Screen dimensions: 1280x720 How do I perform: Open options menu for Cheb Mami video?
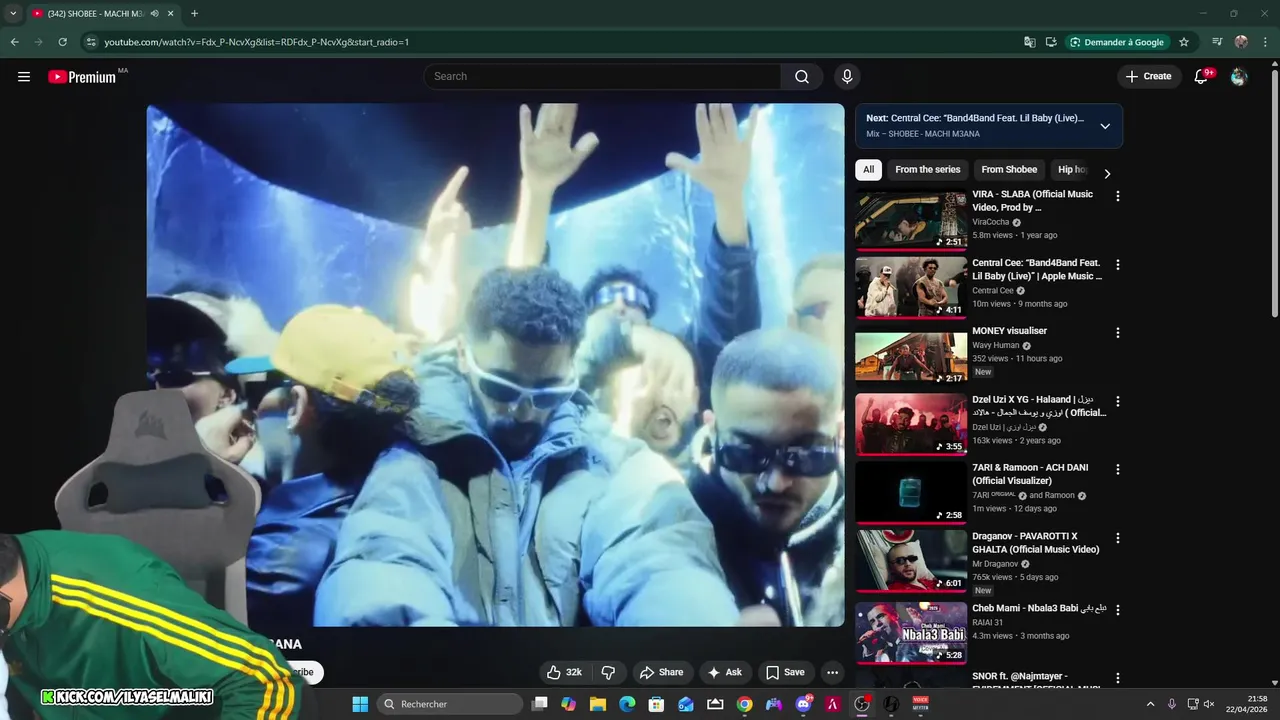pos(1118,610)
